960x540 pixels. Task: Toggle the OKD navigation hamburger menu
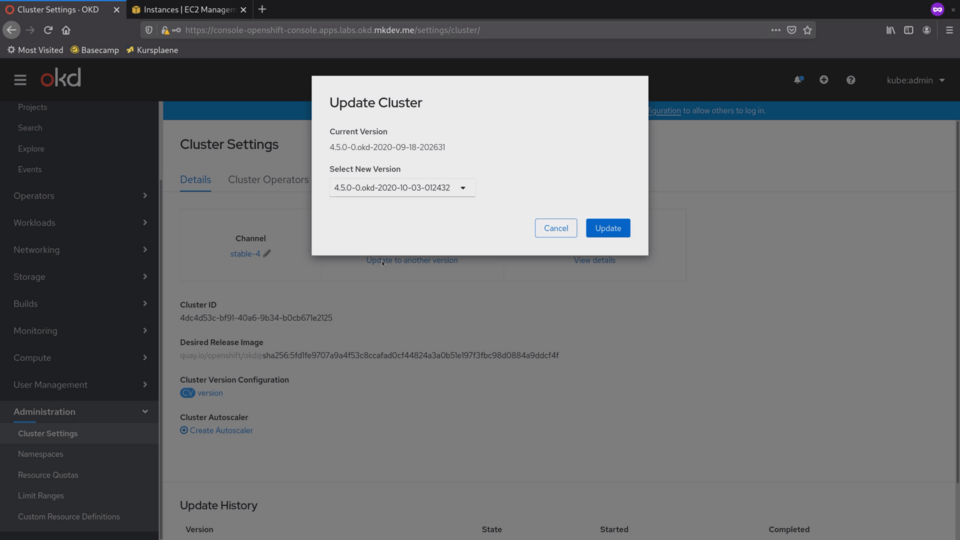(x=20, y=80)
